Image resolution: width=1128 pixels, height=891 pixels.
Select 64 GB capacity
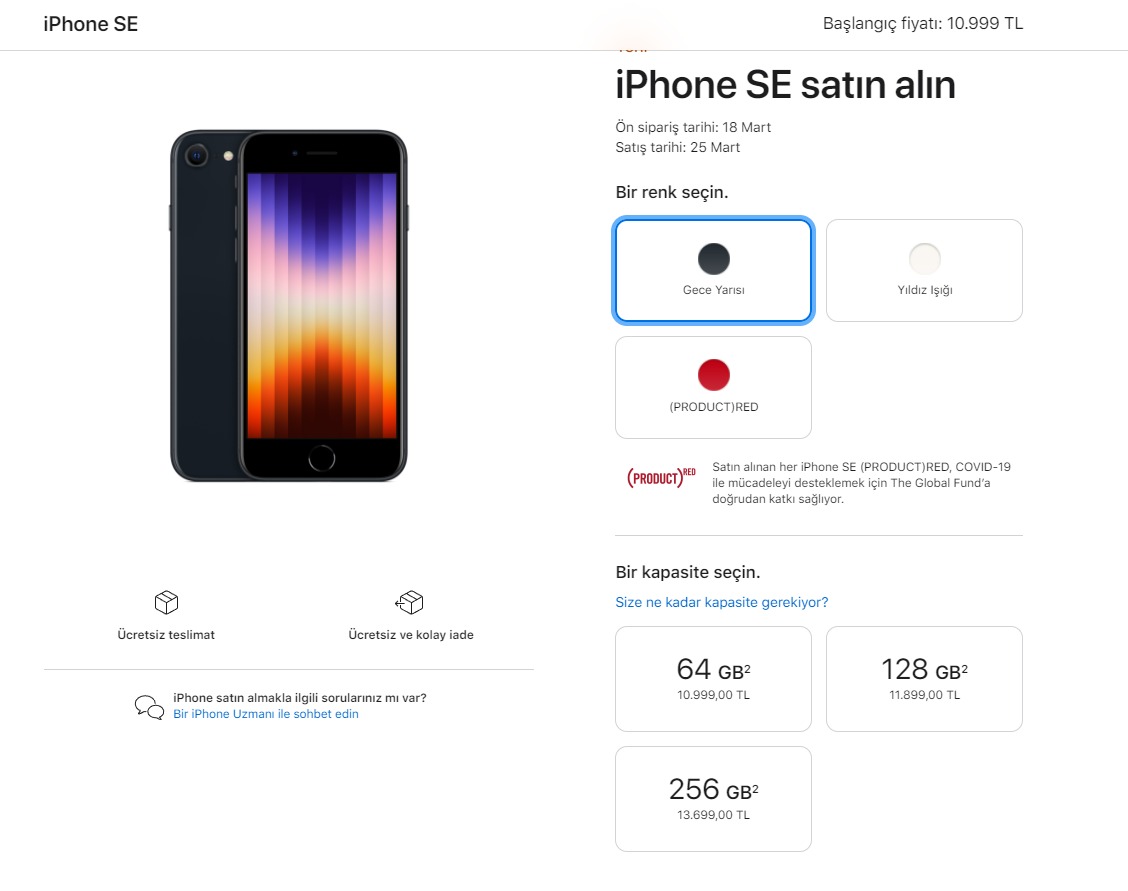[713, 679]
